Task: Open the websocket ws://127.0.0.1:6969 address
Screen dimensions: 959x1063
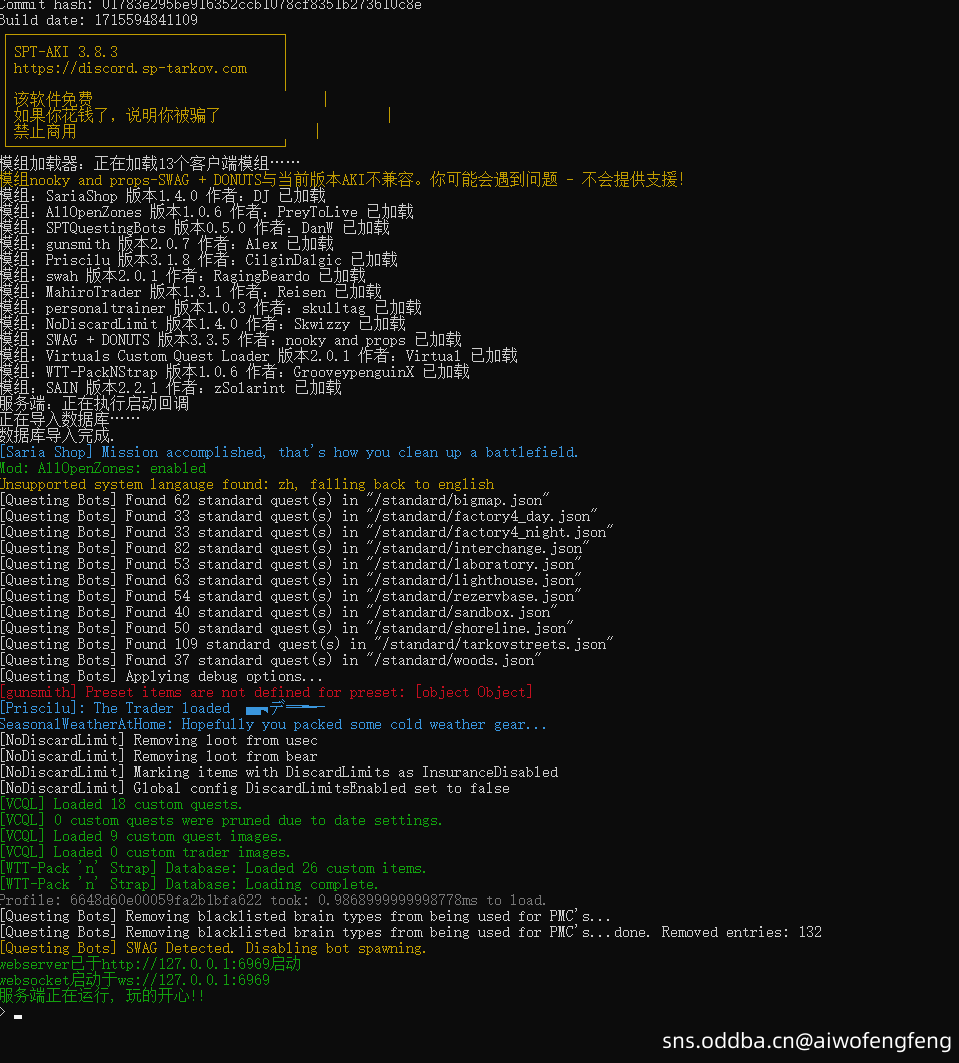Action: tap(193, 980)
